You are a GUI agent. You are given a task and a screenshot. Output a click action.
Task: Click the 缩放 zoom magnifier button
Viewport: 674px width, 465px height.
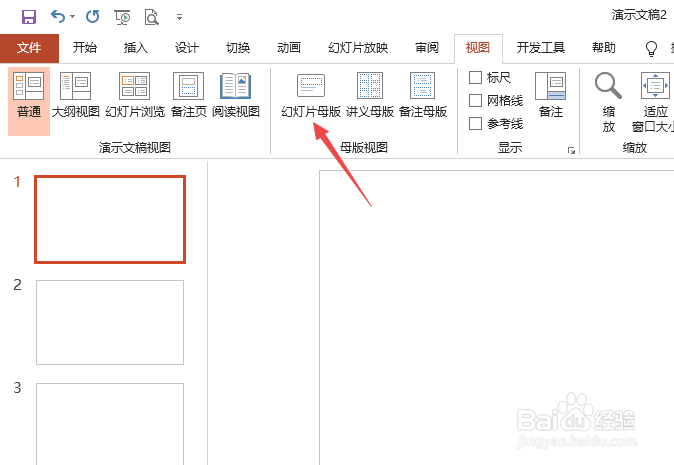608,102
